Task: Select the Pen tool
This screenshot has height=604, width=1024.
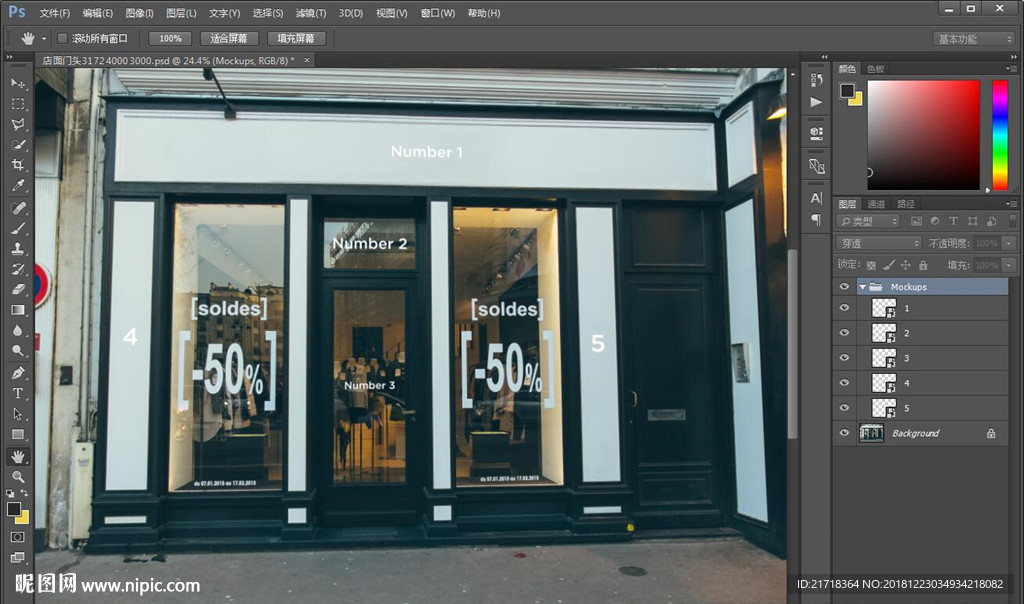Action: (18, 373)
